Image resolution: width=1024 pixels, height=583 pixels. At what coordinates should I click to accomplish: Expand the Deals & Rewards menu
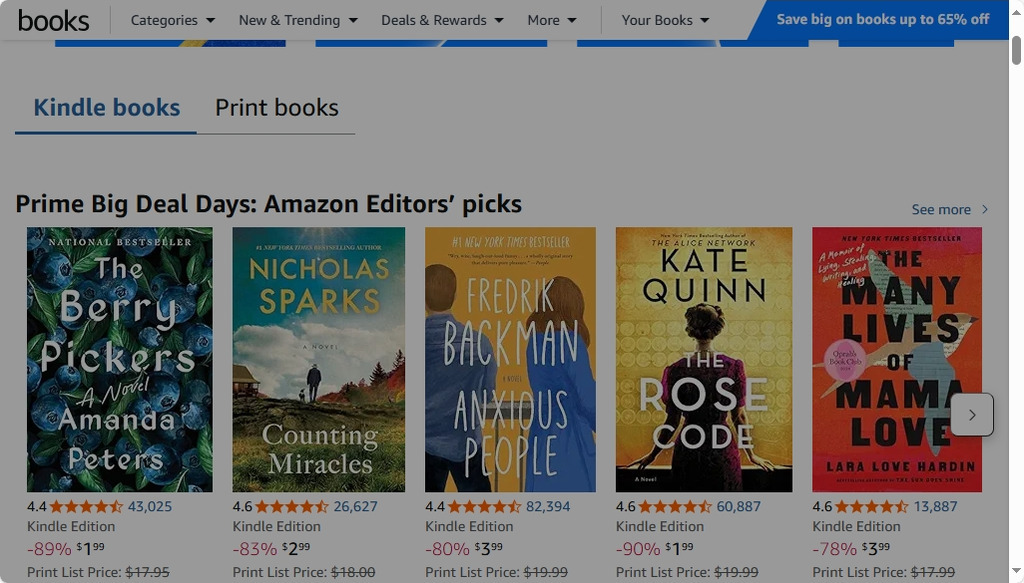click(442, 20)
